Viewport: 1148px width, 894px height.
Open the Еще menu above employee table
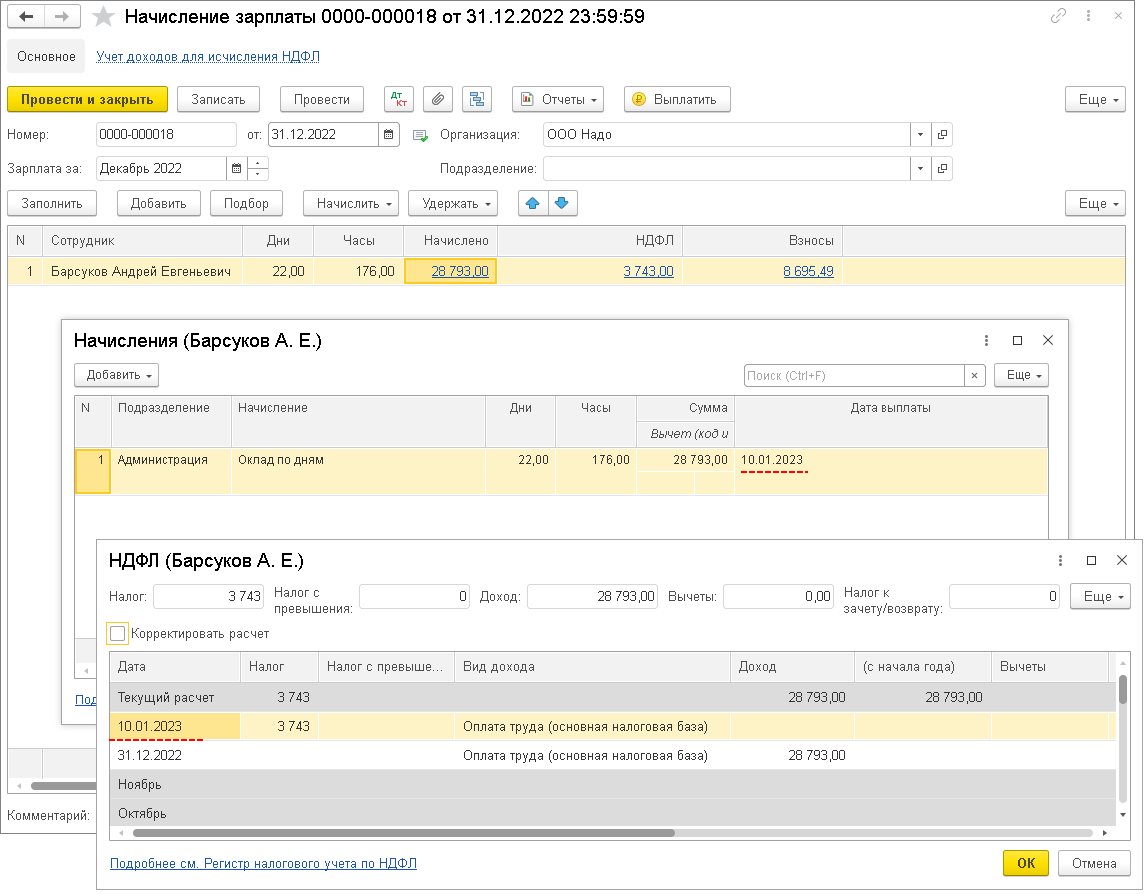pos(1095,204)
